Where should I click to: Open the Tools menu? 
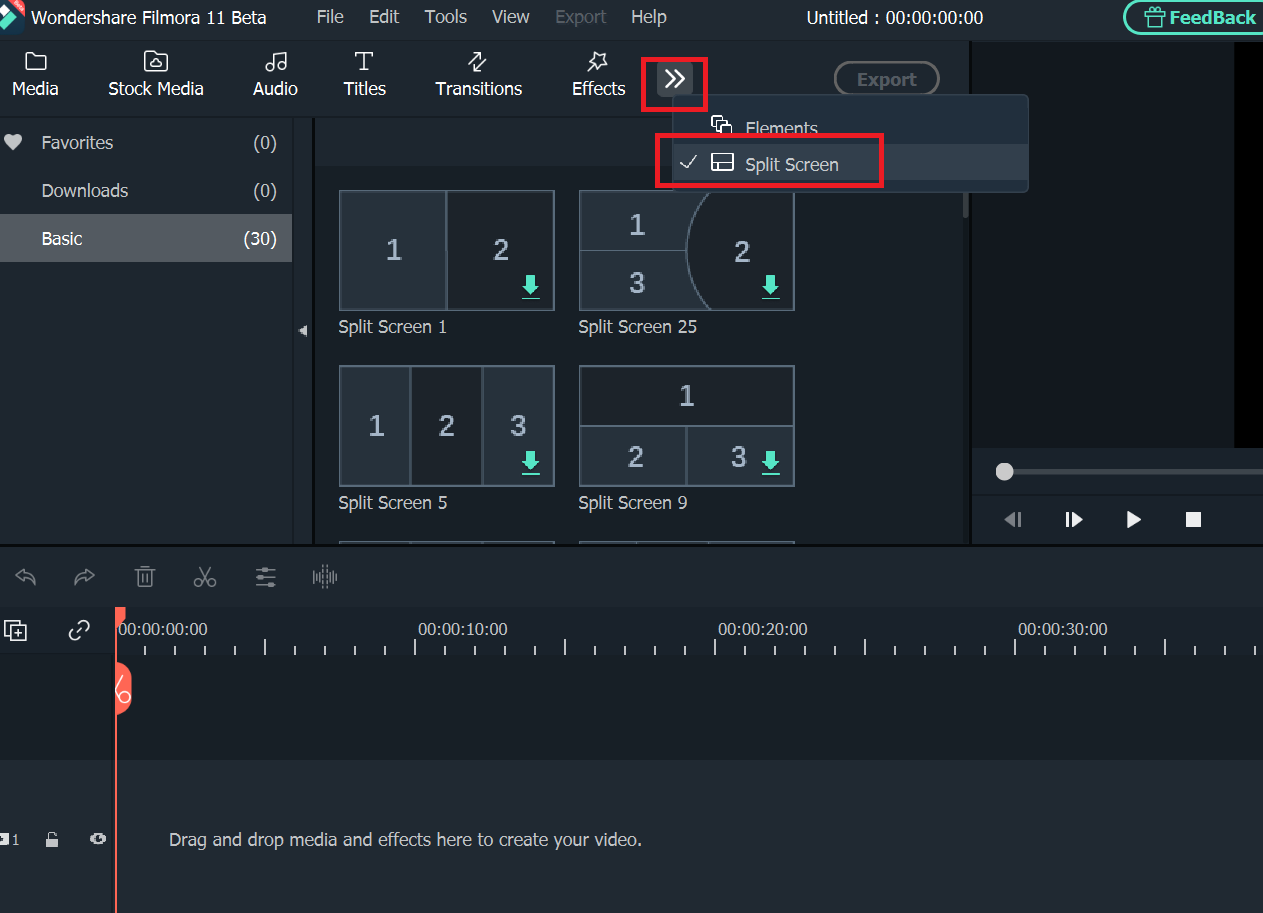[445, 17]
